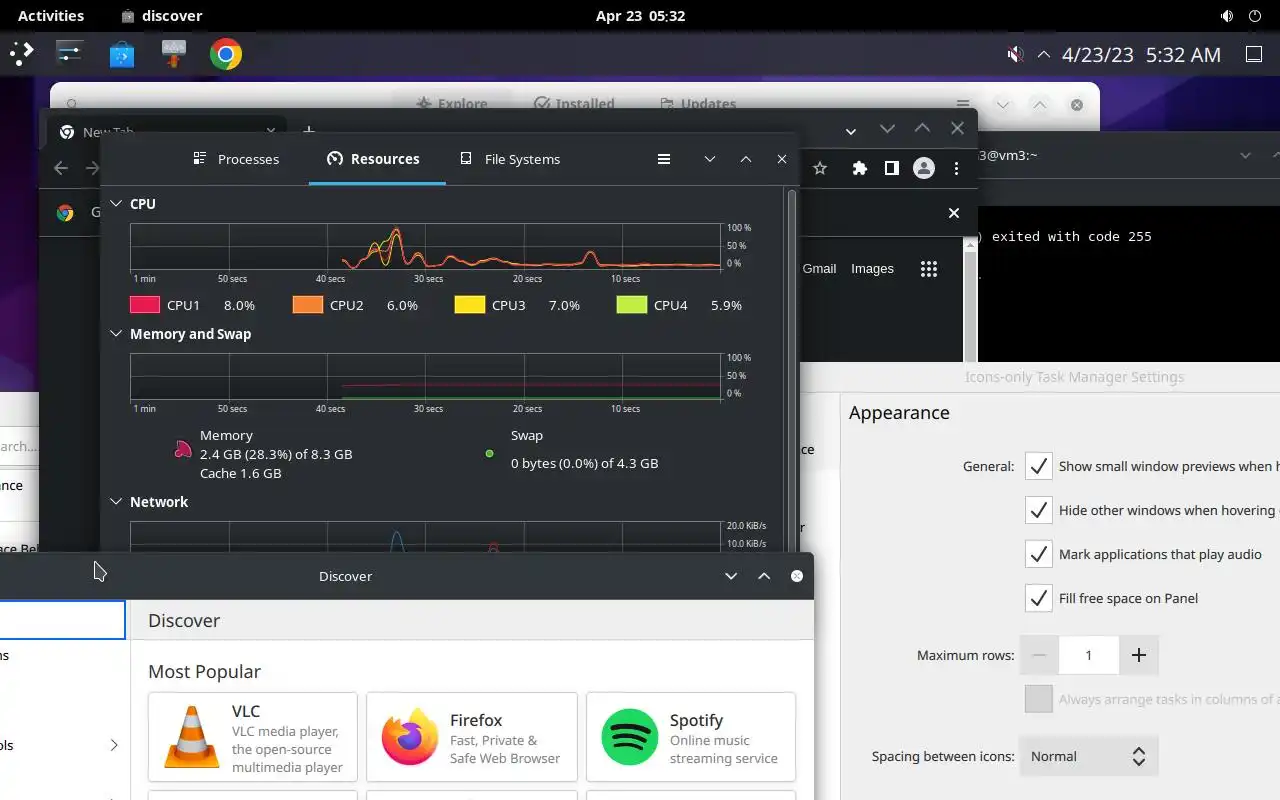Click the Discover sidebar search field
Screen dimensions: 1280x800
[62, 620]
